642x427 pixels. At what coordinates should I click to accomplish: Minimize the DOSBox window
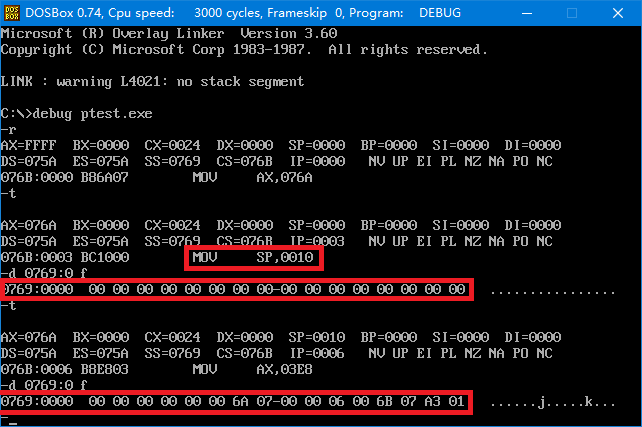(527, 13)
